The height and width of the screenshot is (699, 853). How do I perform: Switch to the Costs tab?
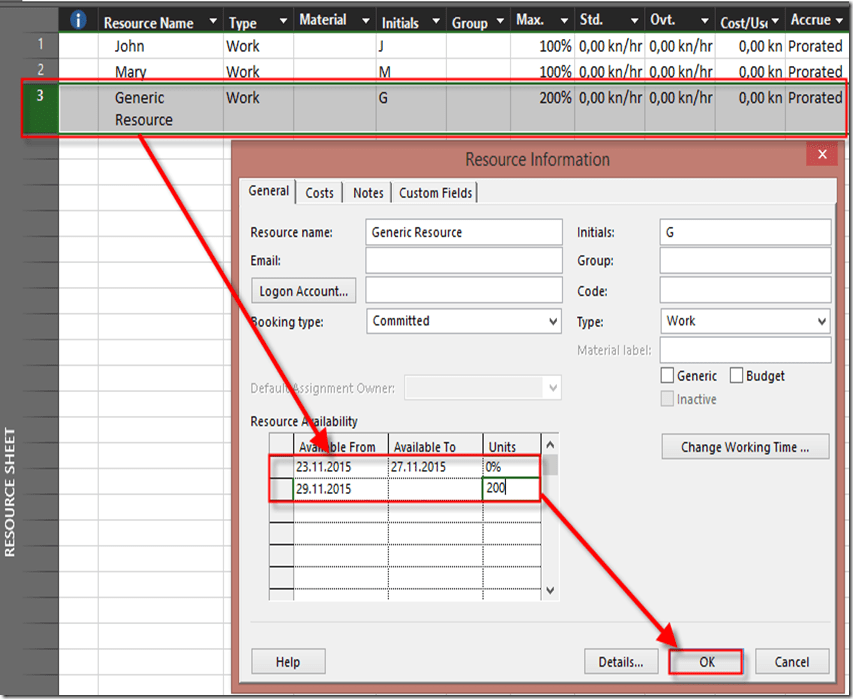pyautogui.click(x=319, y=193)
